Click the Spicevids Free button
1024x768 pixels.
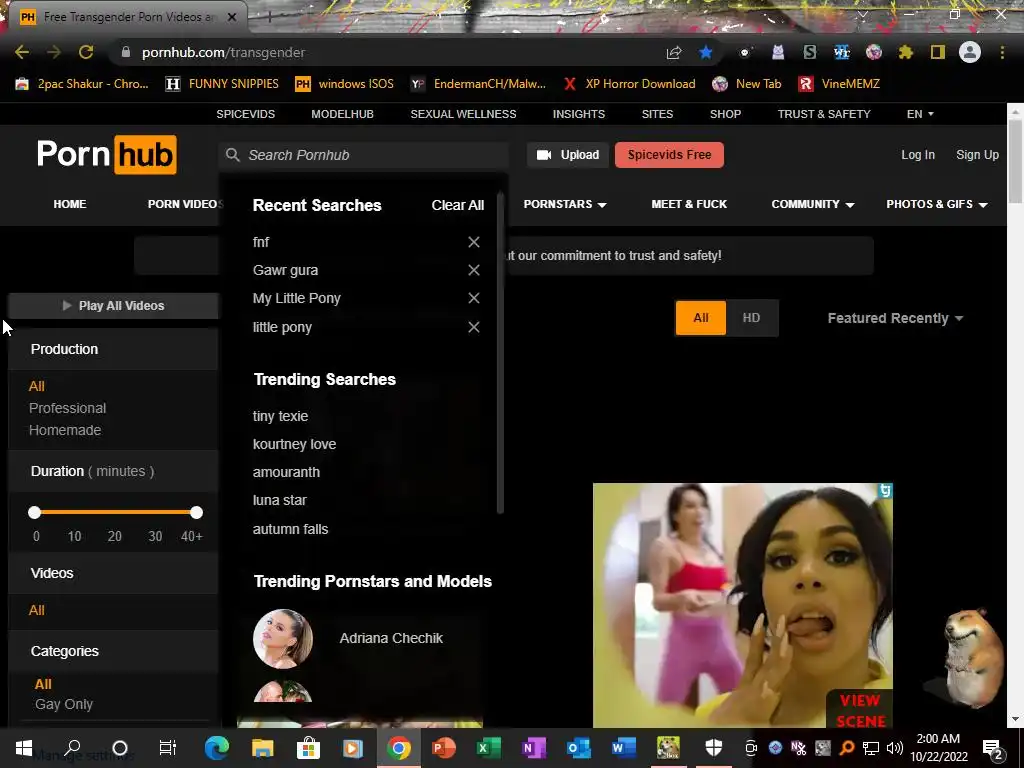(669, 155)
